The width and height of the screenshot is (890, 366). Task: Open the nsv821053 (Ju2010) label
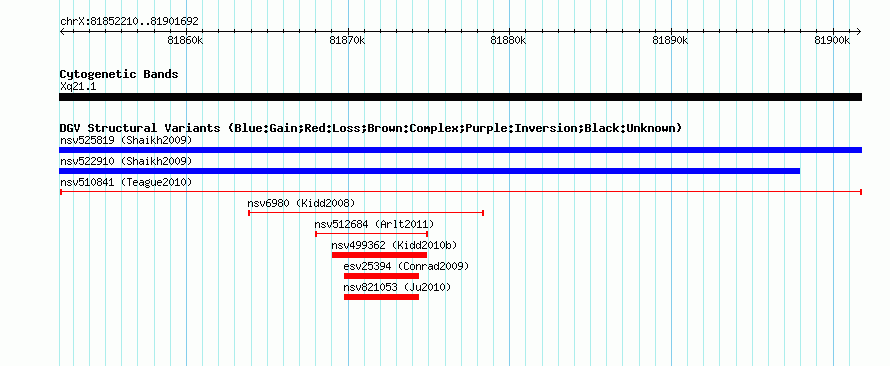[397, 287]
